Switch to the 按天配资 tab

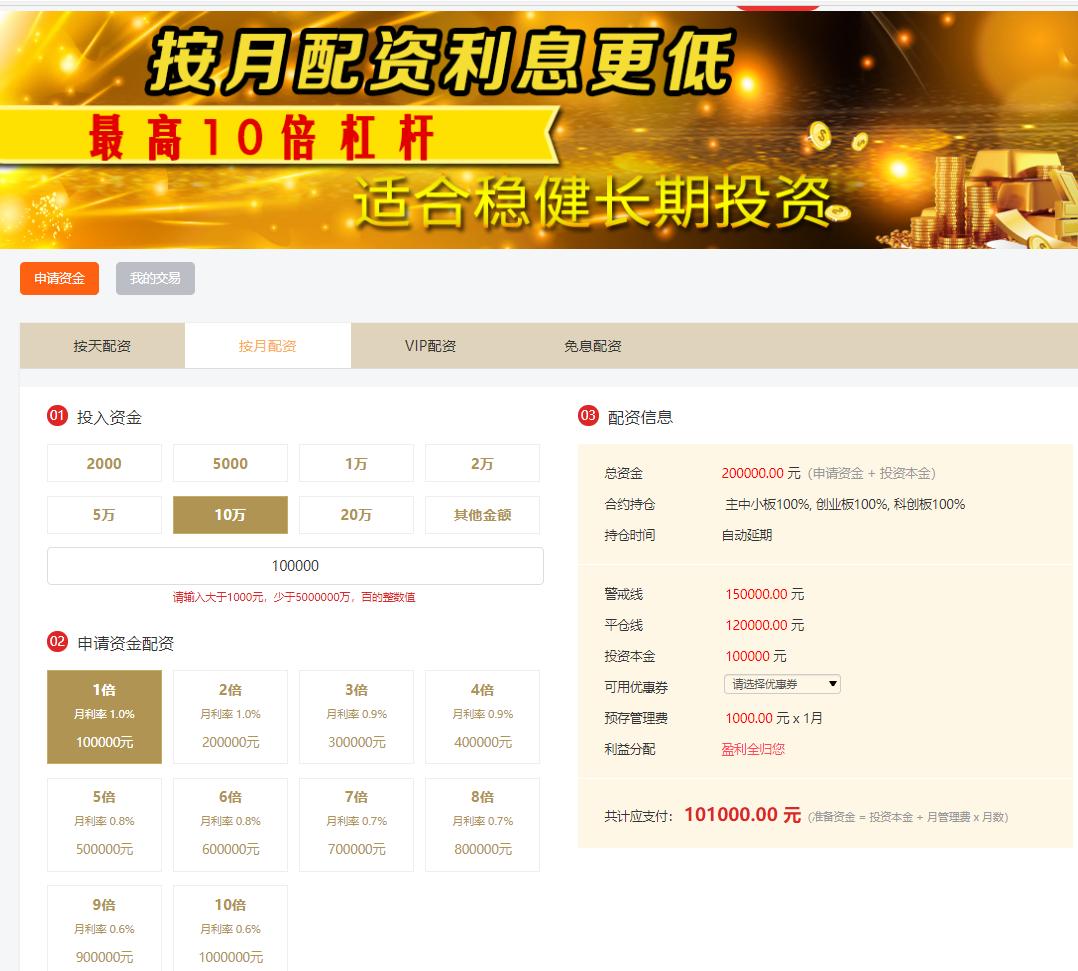coord(101,345)
